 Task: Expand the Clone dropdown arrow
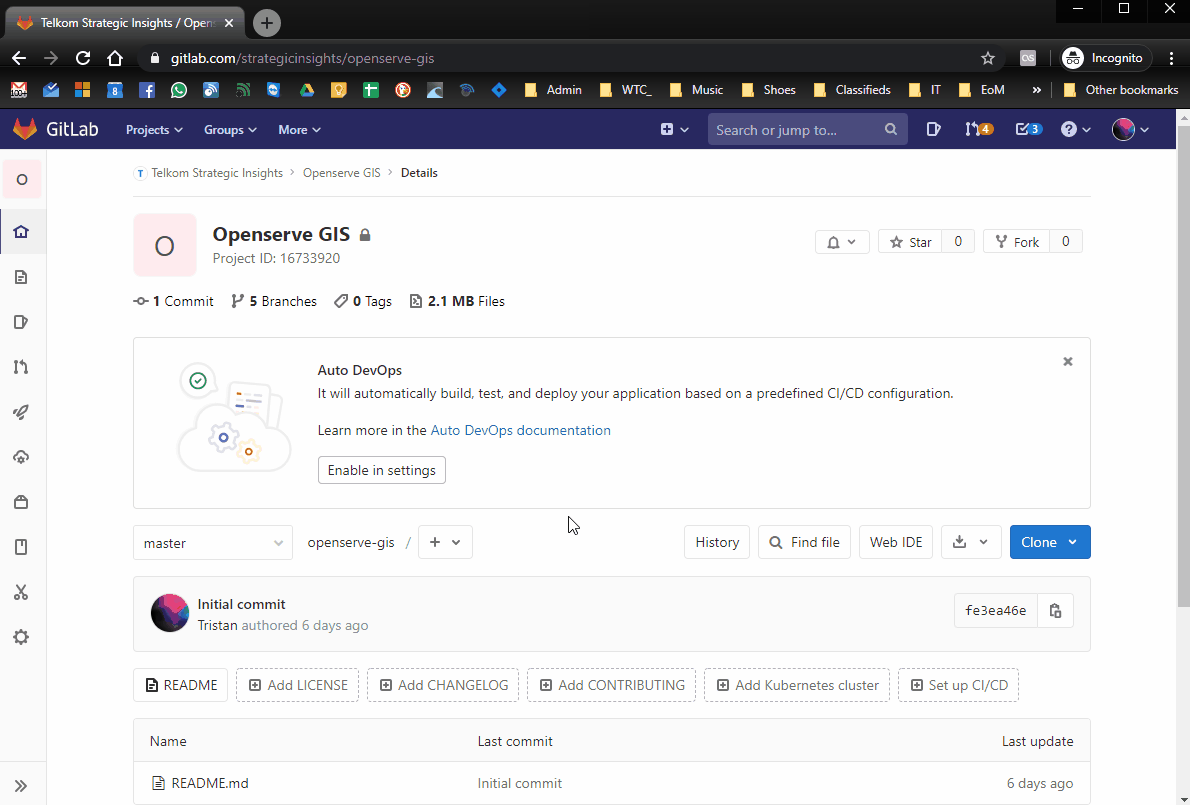(1072, 542)
